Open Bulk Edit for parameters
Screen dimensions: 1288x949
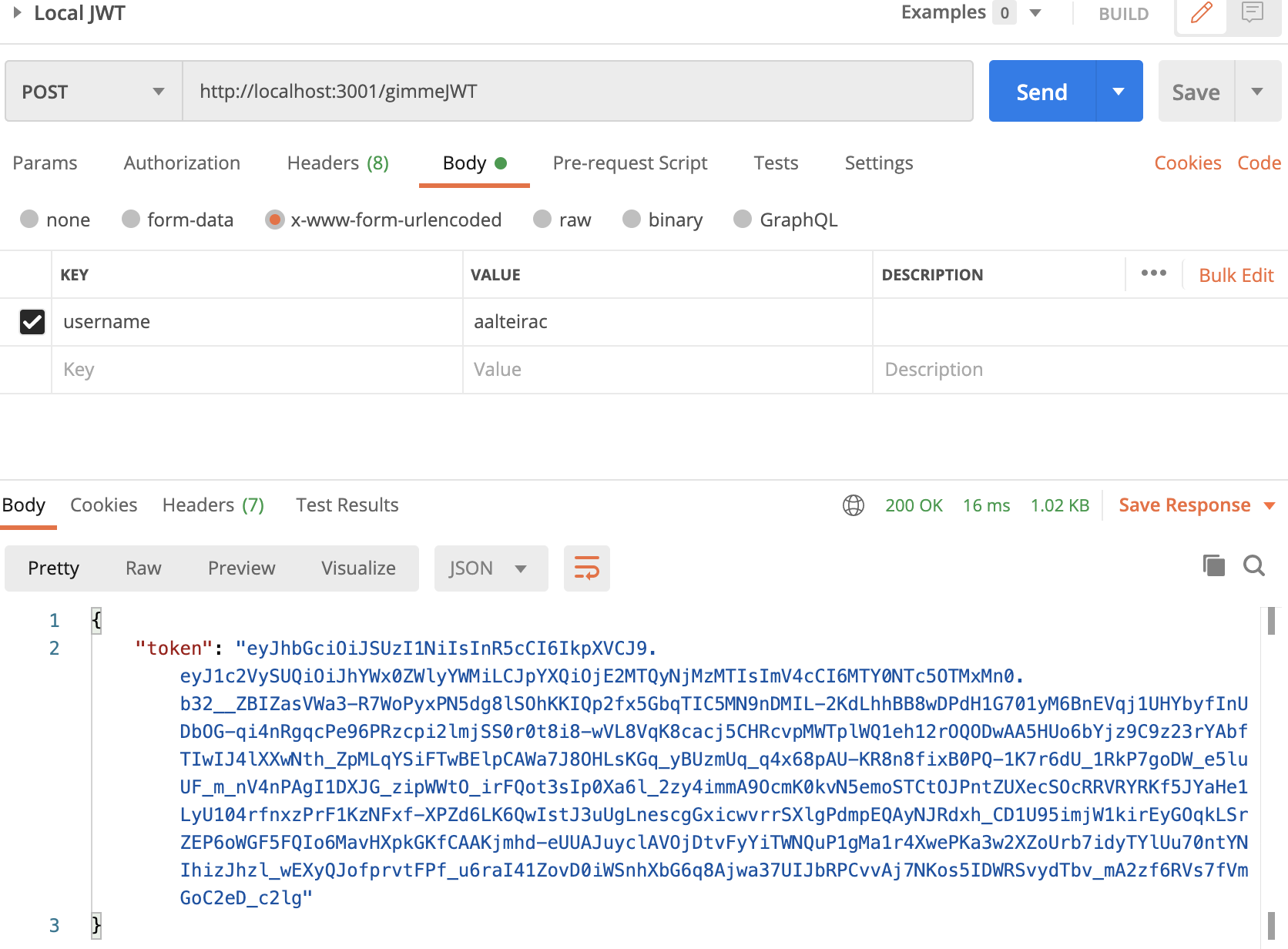(x=1236, y=274)
